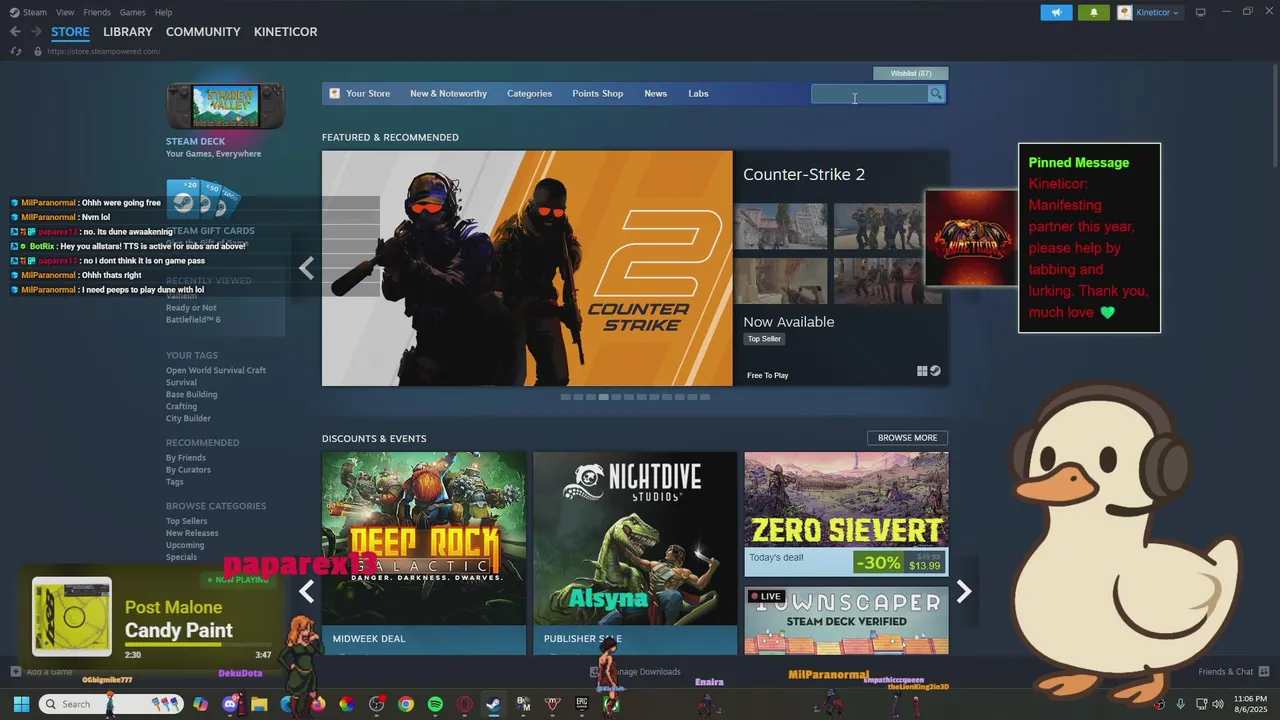This screenshot has height=720, width=1280.
Task: Open the Windows Start menu
Action: (21, 704)
